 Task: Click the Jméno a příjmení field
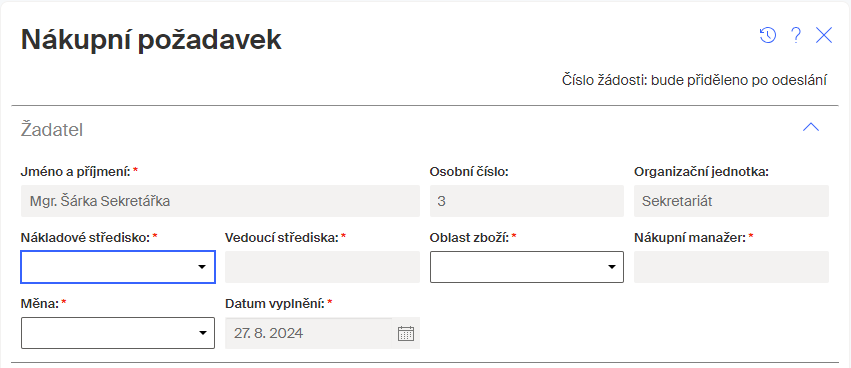click(x=220, y=201)
